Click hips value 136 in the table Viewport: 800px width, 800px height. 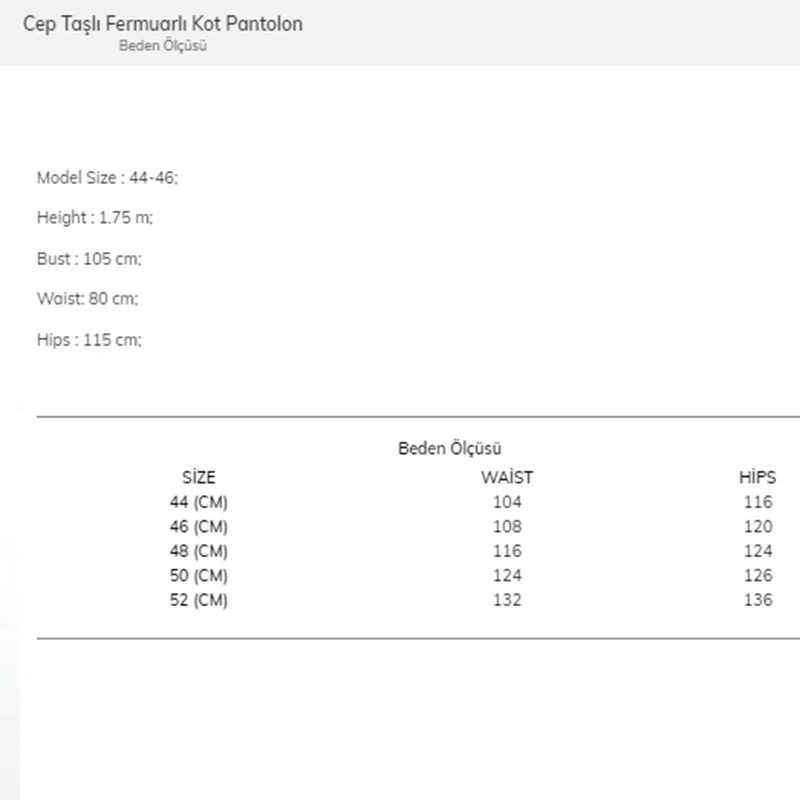[x=758, y=600]
